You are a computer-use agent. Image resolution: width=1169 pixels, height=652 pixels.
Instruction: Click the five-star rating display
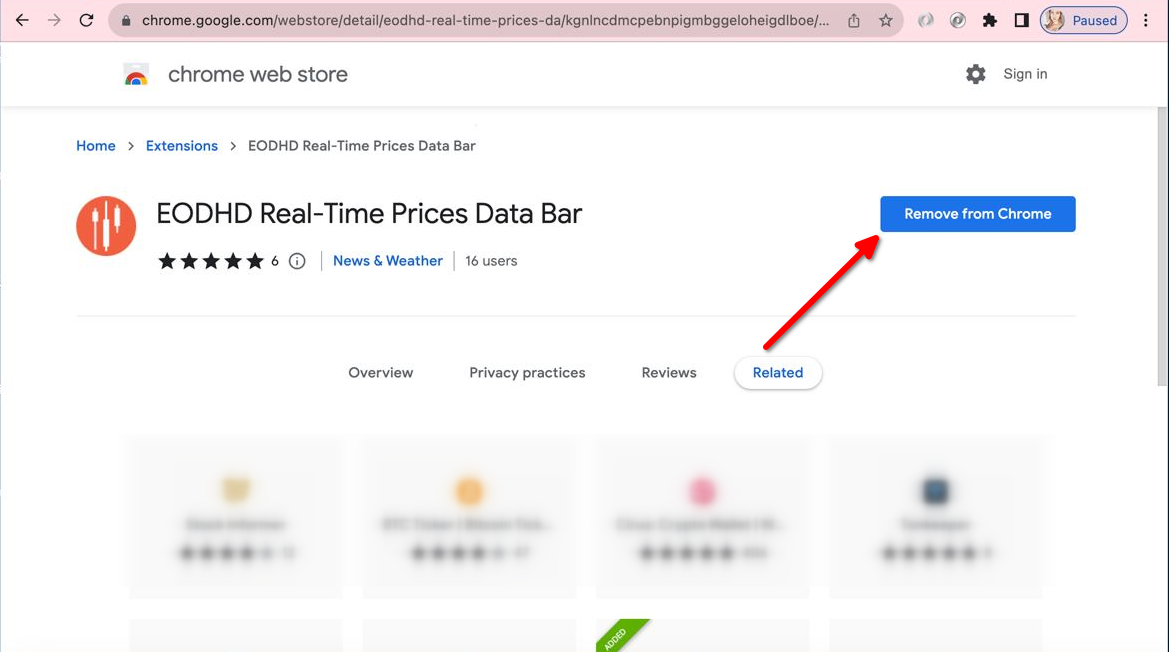click(211, 261)
